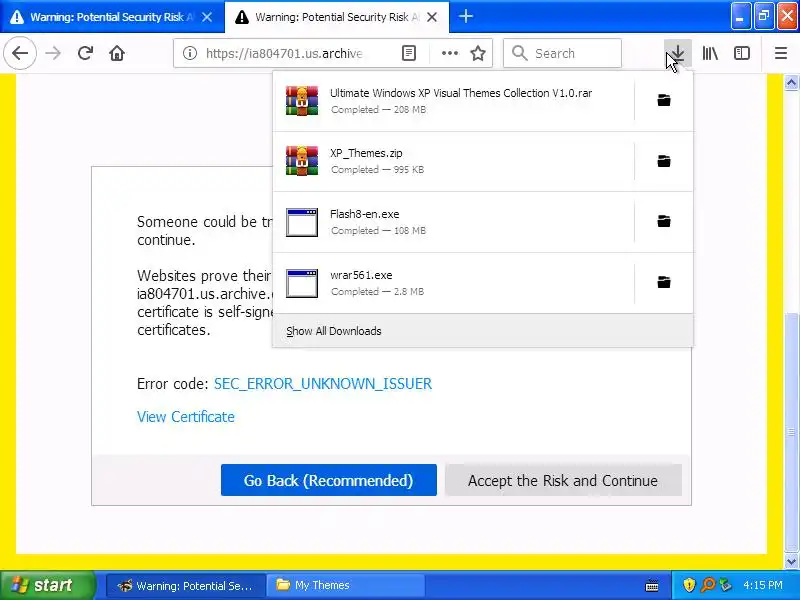Open the XP_Themes.zip download entry
This screenshot has width=800, height=600.
(x=453, y=161)
